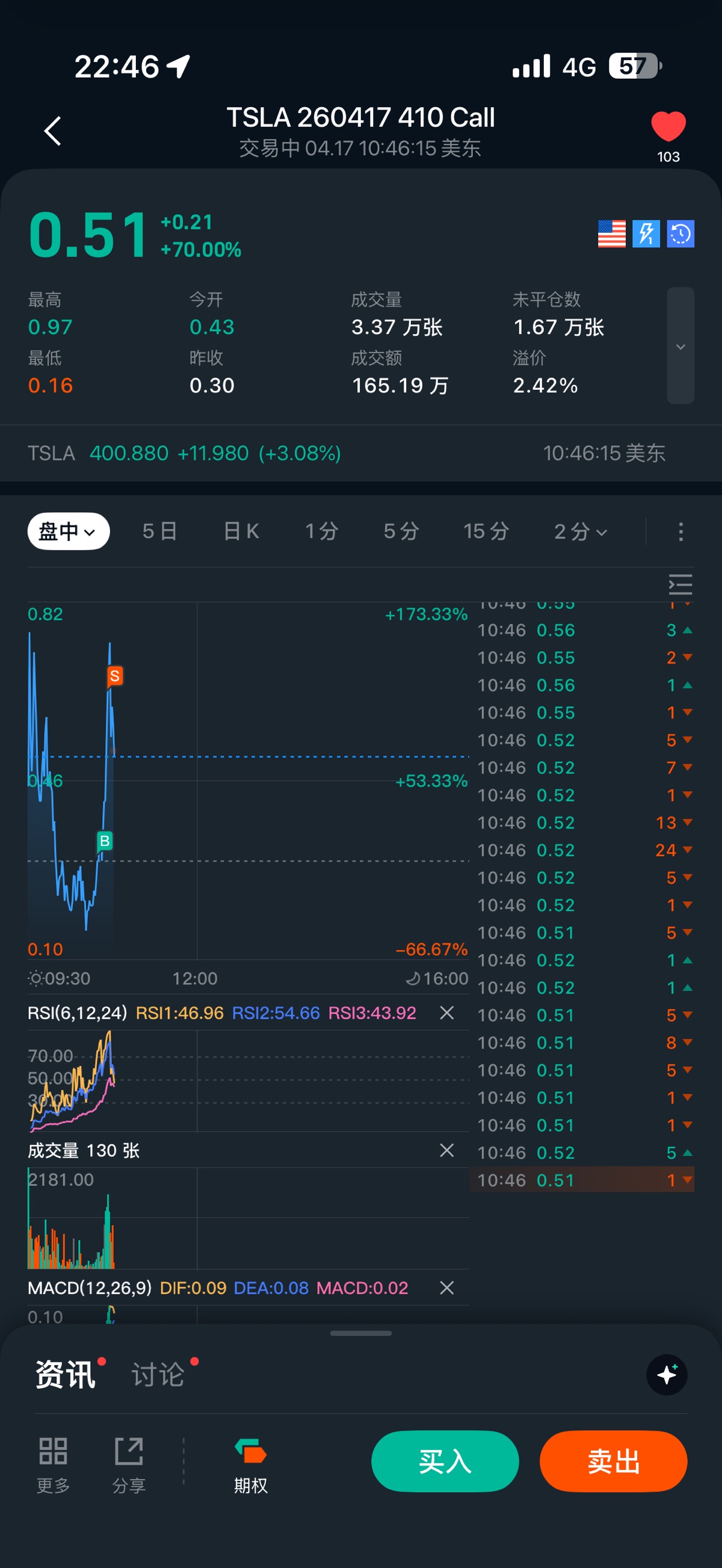
Task: Switch to the 日K chart tab
Action: [x=241, y=531]
